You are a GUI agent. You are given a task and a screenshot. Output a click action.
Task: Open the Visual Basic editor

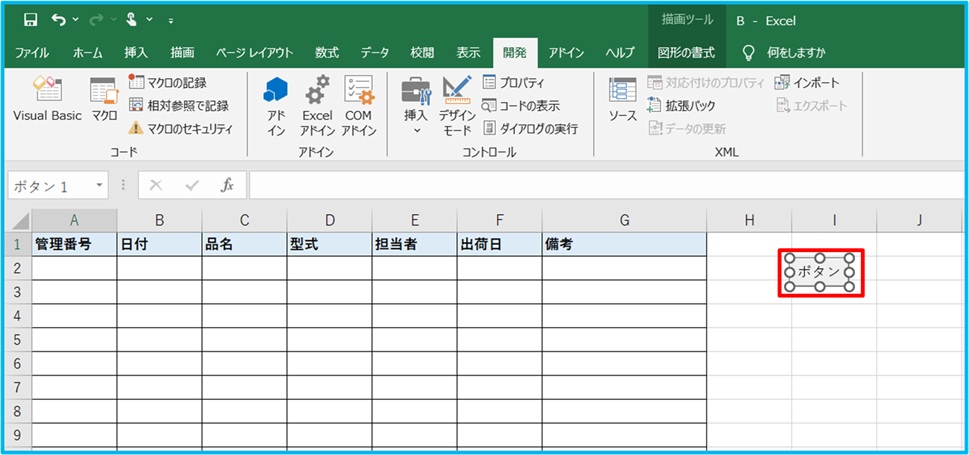(46, 100)
